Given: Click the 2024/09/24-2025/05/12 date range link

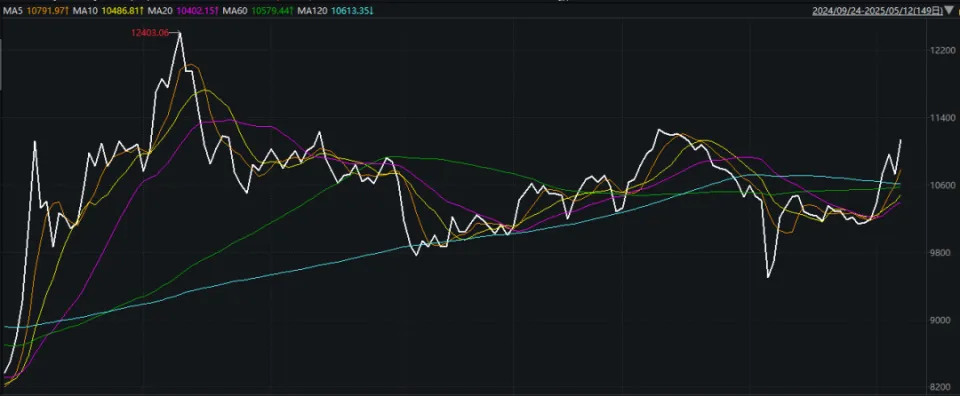Looking at the screenshot, I should click(877, 11).
